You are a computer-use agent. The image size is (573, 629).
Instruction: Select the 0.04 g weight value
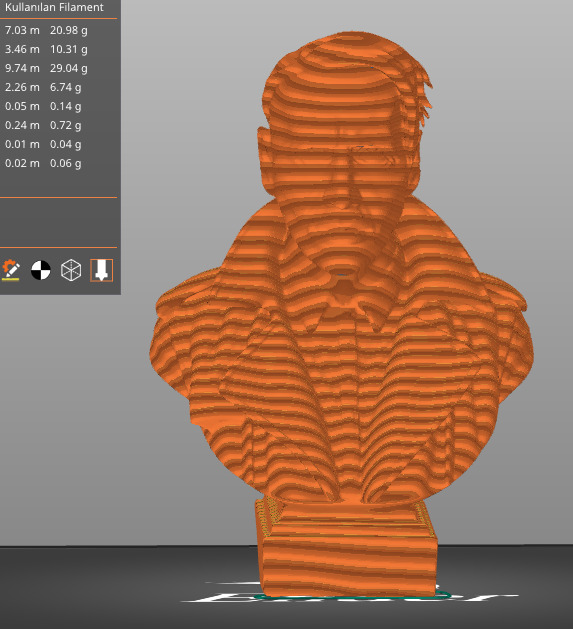(x=65, y=144)
